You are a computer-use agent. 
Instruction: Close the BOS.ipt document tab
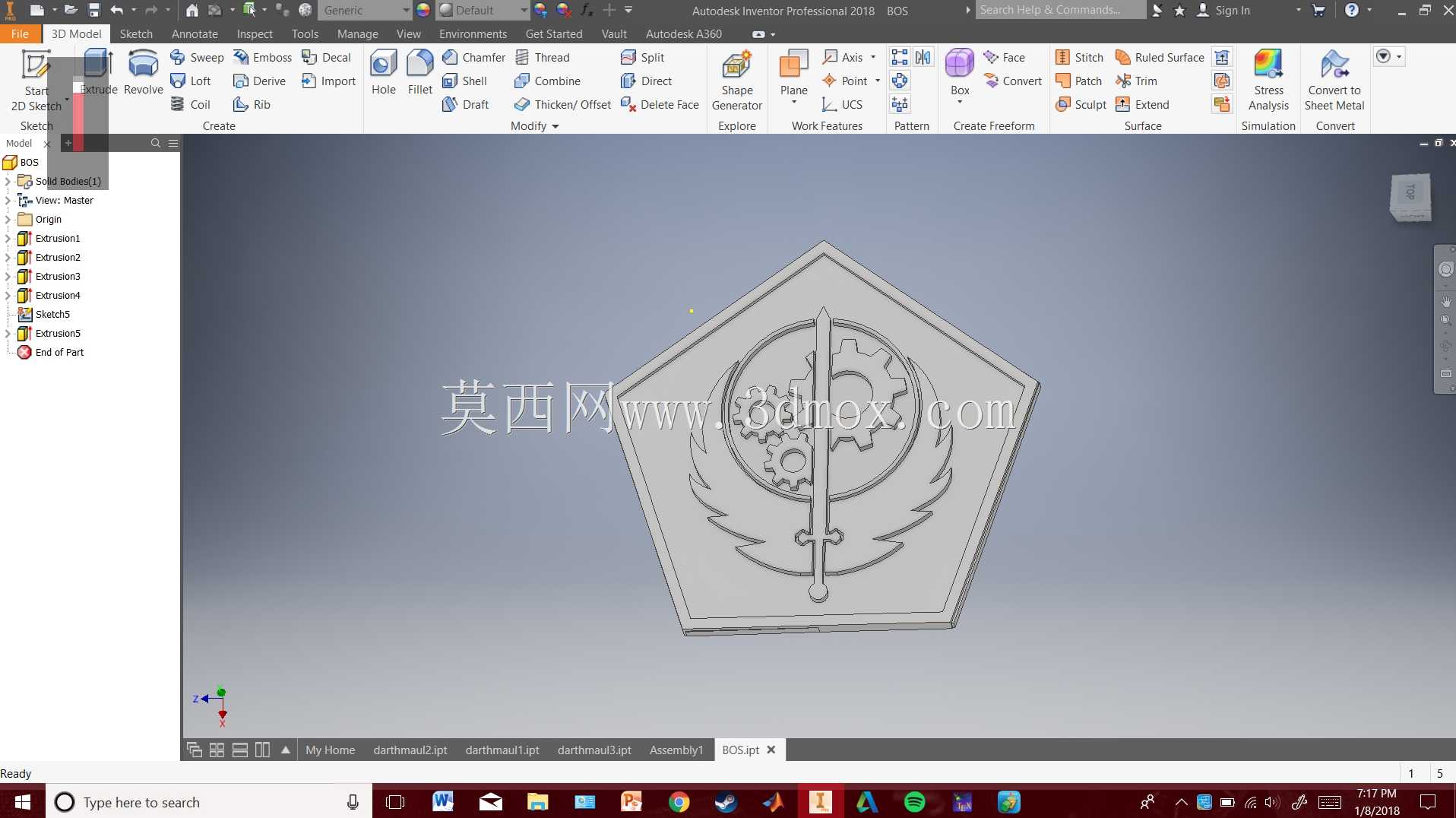click(771, 750)
